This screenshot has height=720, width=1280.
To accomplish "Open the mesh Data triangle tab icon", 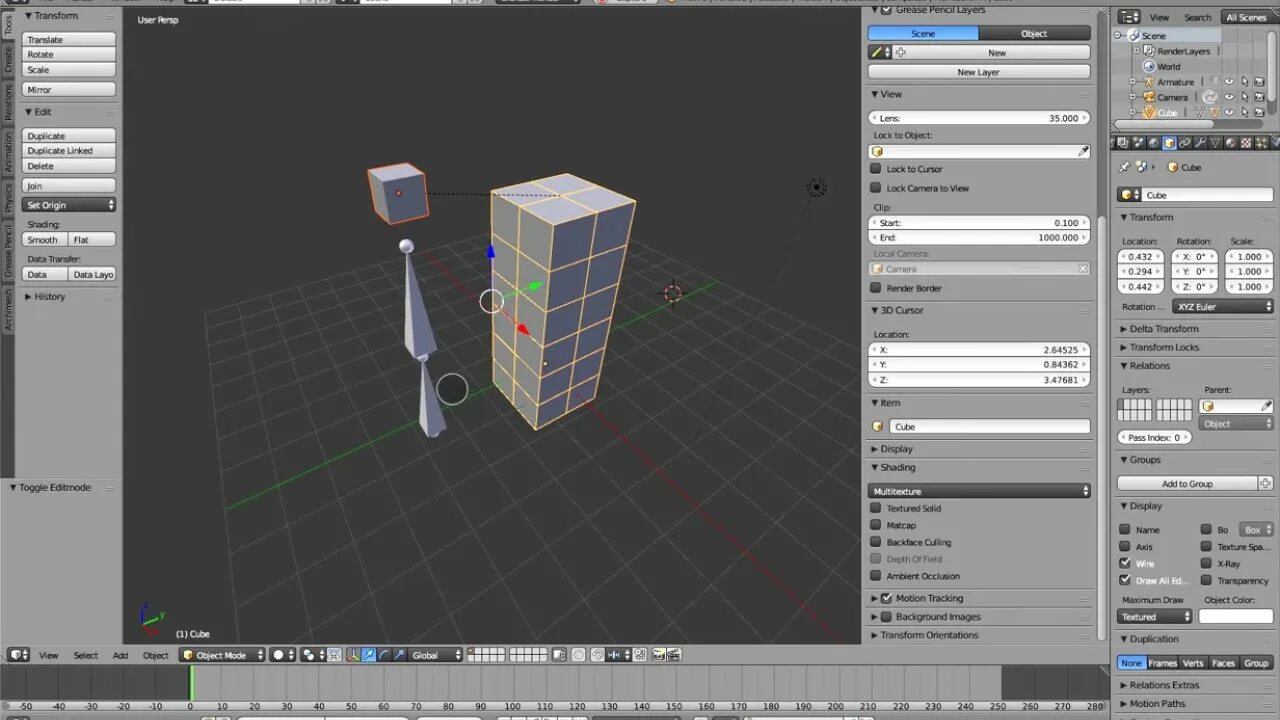I will [x=1215, y=143].
